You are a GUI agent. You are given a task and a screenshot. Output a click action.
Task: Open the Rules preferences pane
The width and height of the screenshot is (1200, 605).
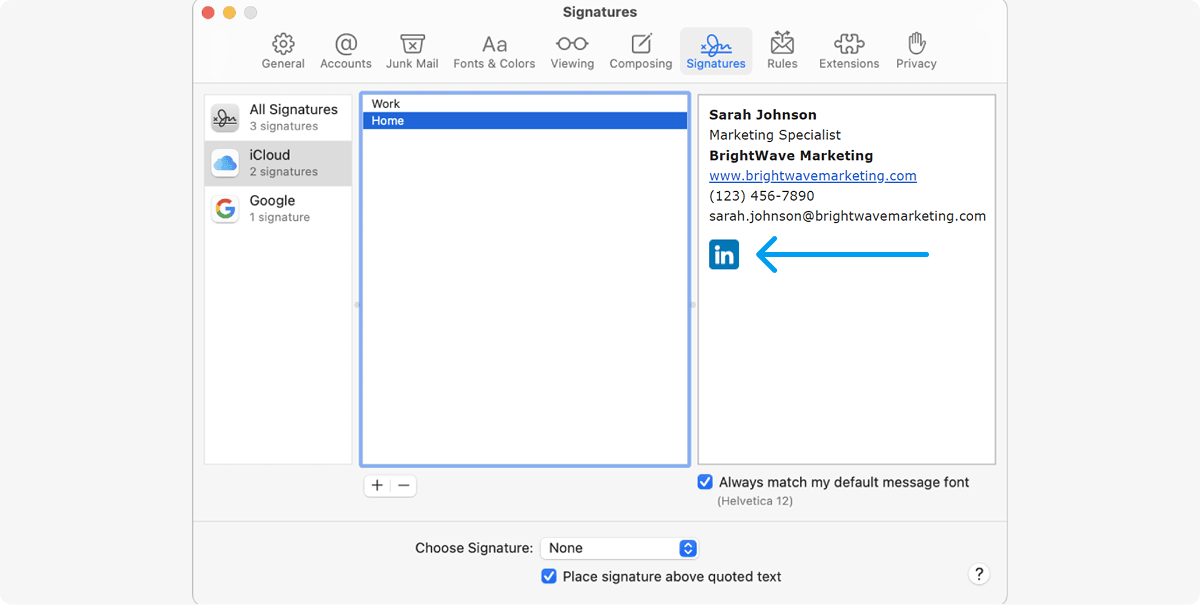[782, 50]
